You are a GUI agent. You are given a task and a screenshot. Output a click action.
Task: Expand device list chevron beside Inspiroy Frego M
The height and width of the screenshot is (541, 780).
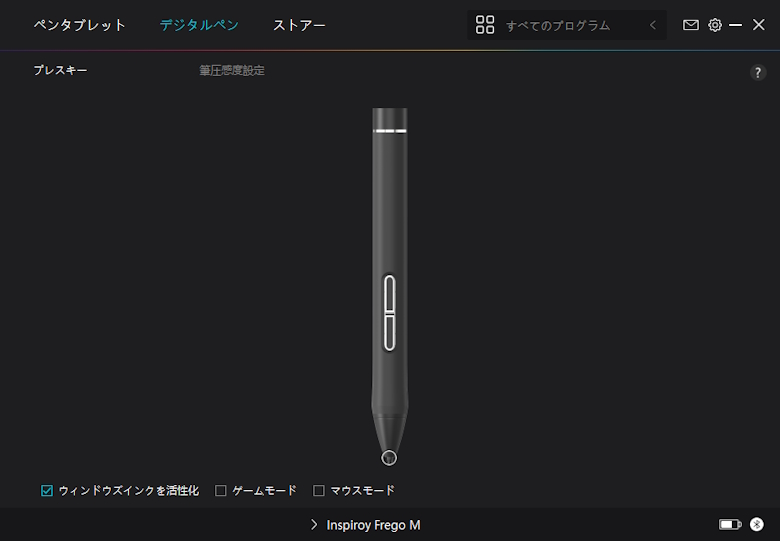pyautogui.click(x=314, y=525)
